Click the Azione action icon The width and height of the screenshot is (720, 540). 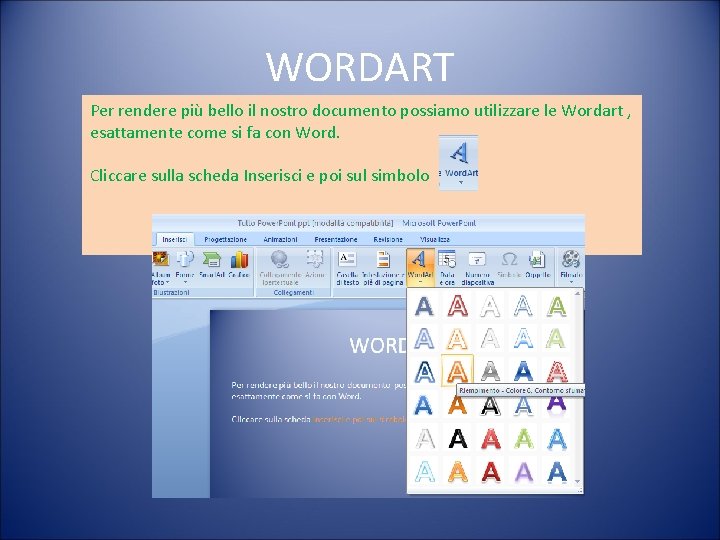[x=315, y=265]
